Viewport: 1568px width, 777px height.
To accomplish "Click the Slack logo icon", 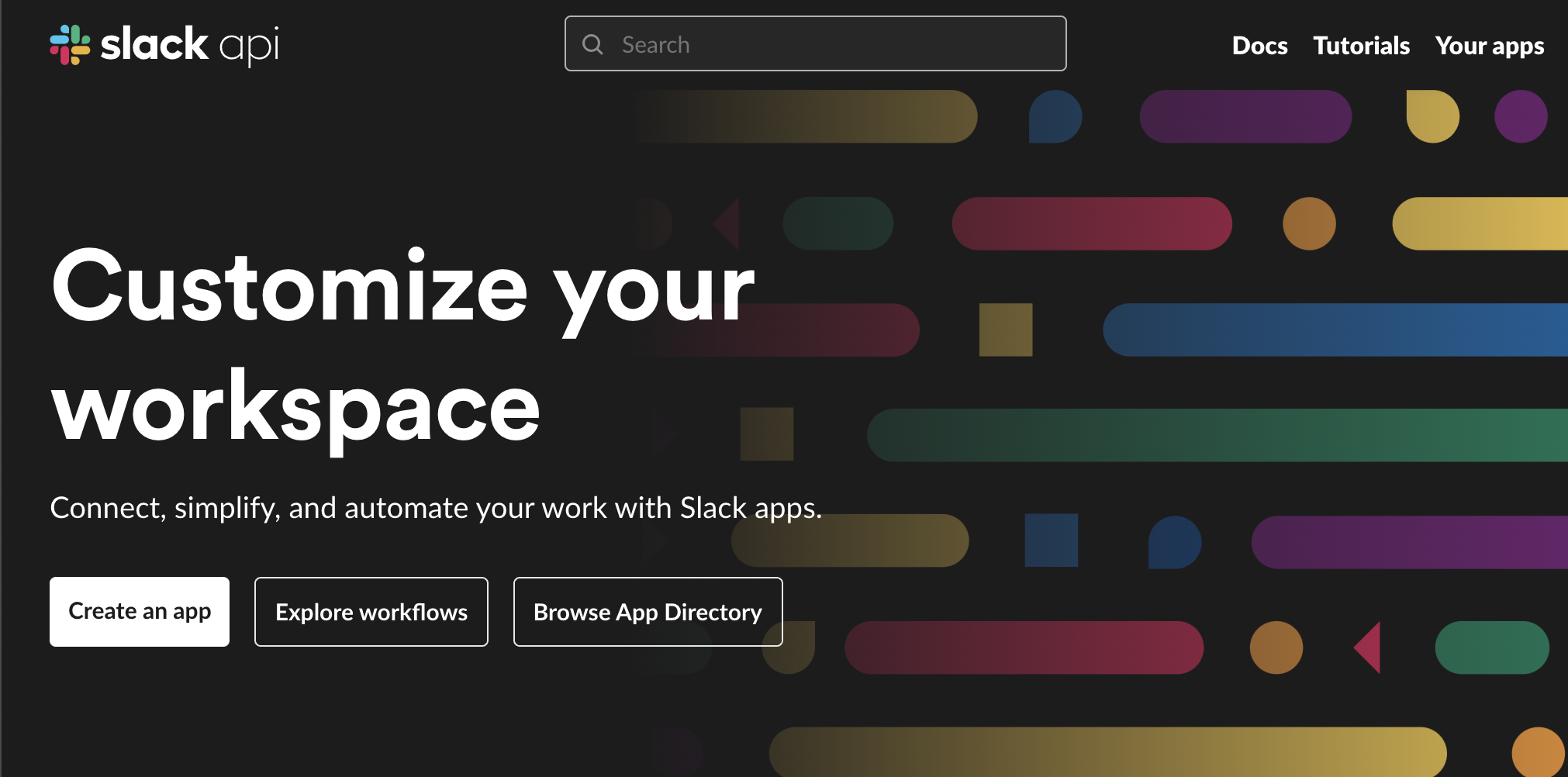I will [70, 45].
